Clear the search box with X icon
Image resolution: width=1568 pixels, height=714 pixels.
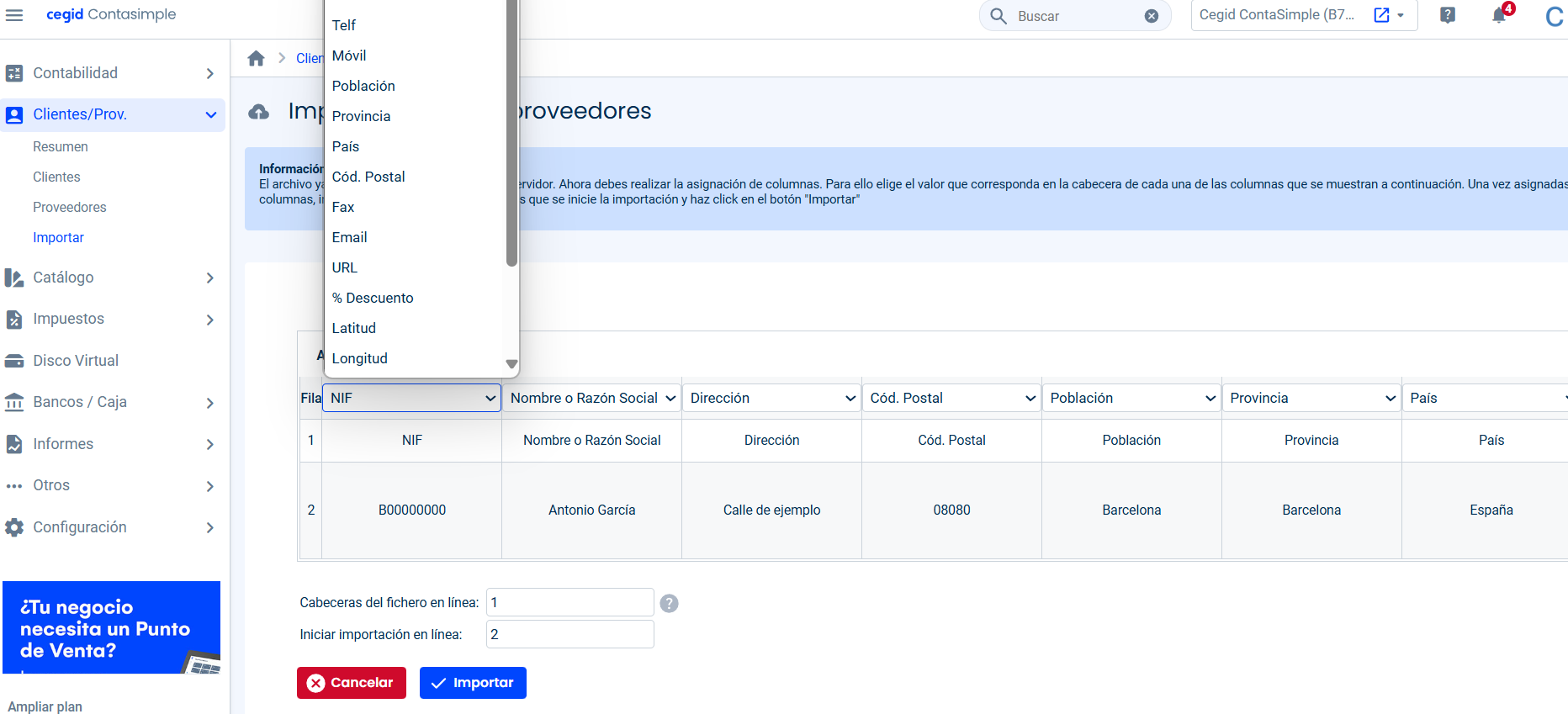tap(1152, 16)
